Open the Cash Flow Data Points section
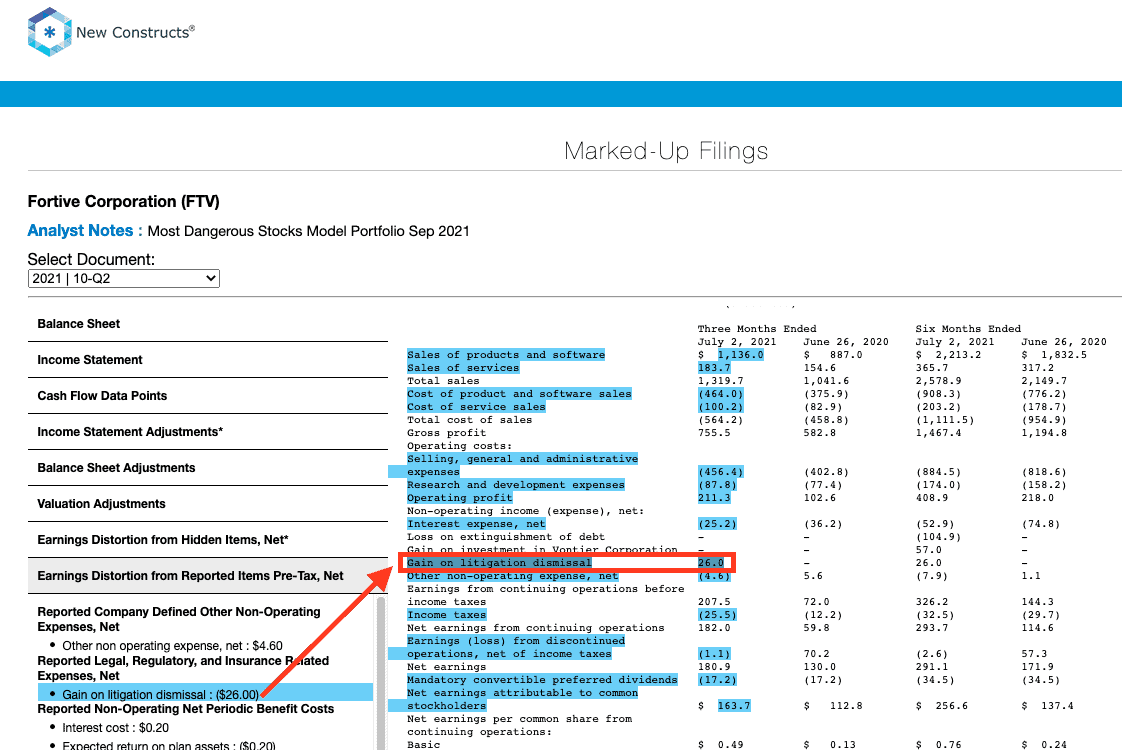1122x750 pixels. click(208, 396)
